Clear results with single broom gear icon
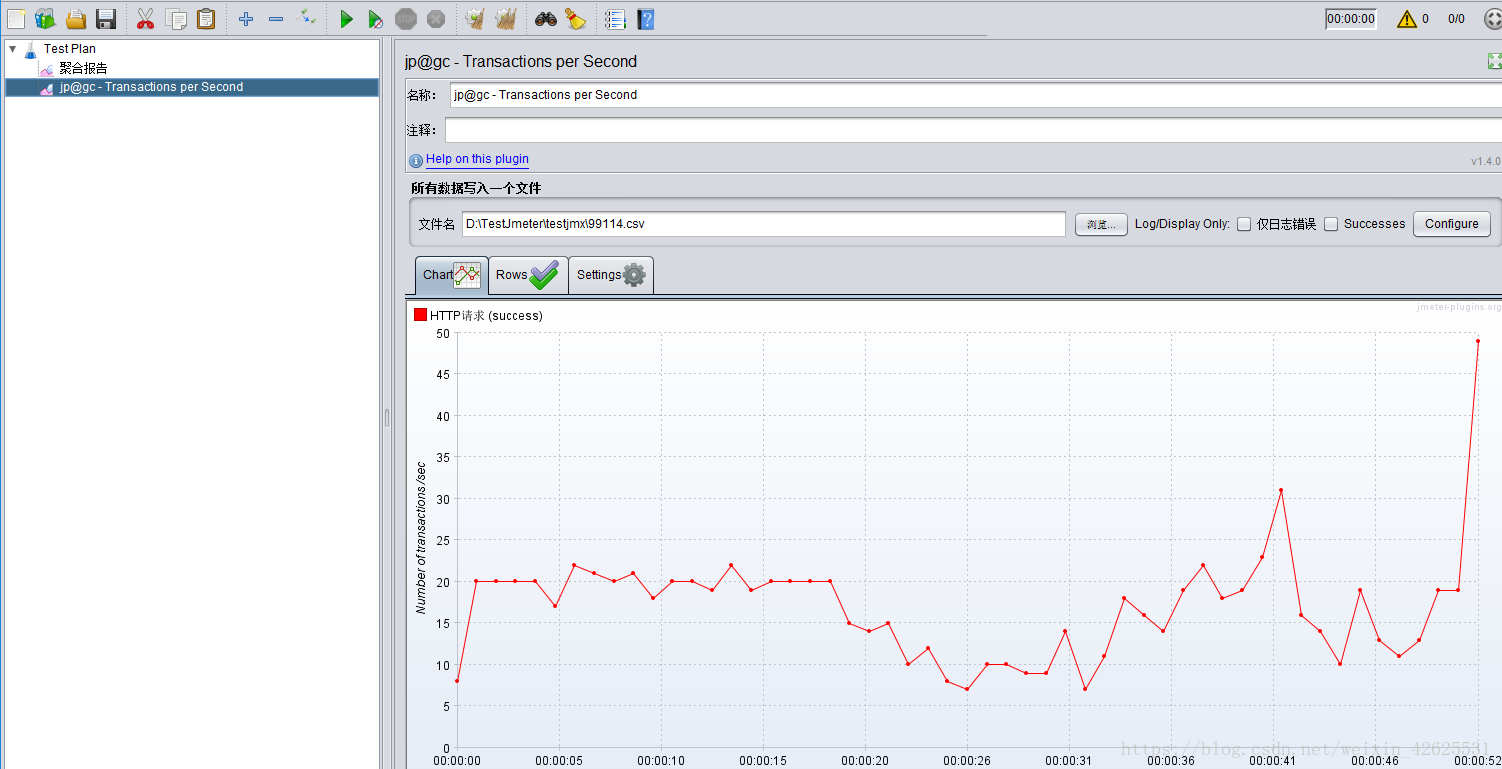The height and width of the screenshot is (769, 1502). (x=475, y=18)
